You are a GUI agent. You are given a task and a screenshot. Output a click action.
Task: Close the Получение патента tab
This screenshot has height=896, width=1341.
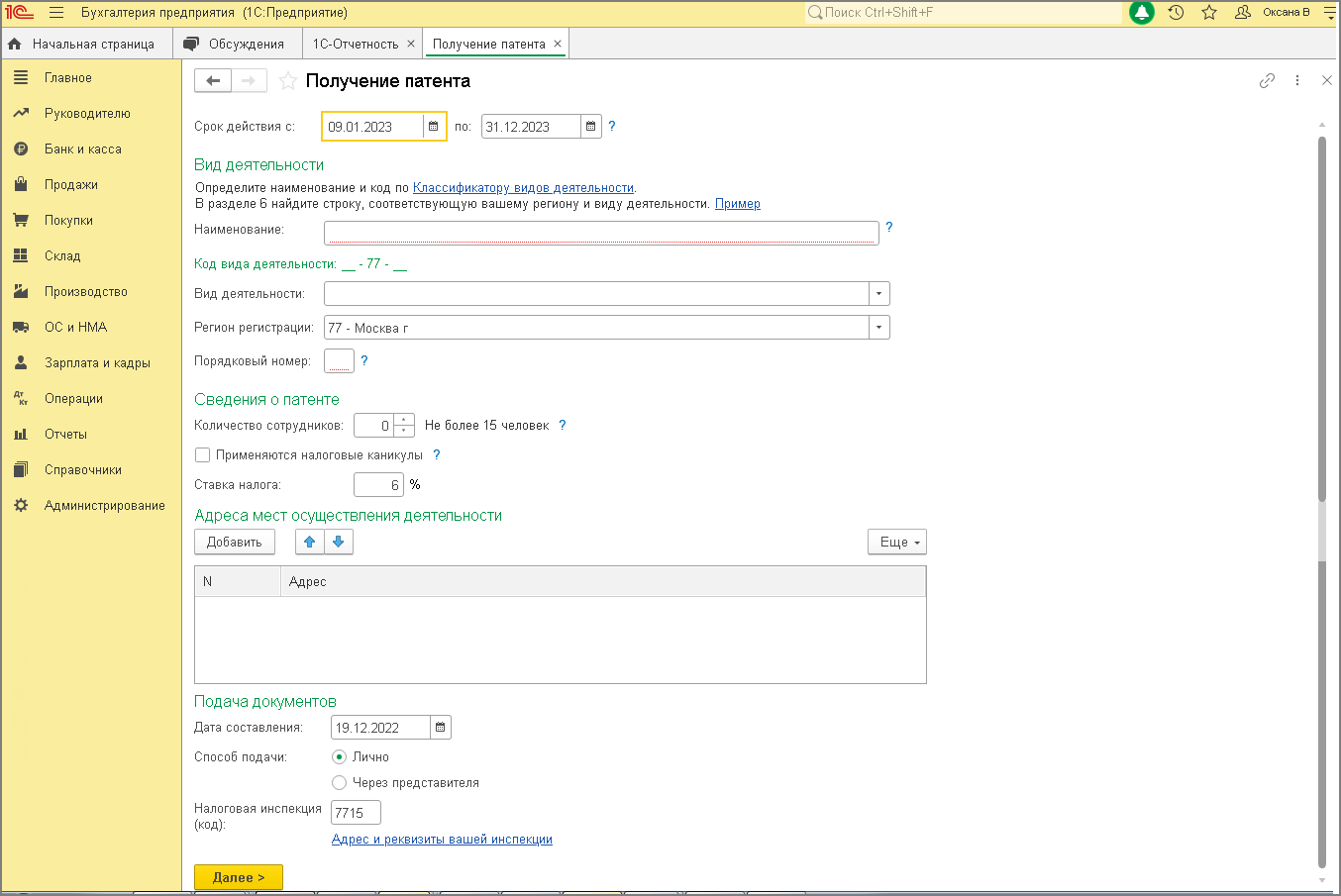[x=558, y=44]
